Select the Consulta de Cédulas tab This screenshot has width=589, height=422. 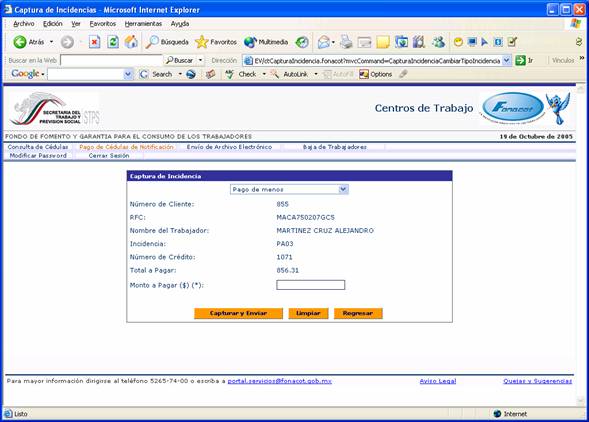point(38,147)
